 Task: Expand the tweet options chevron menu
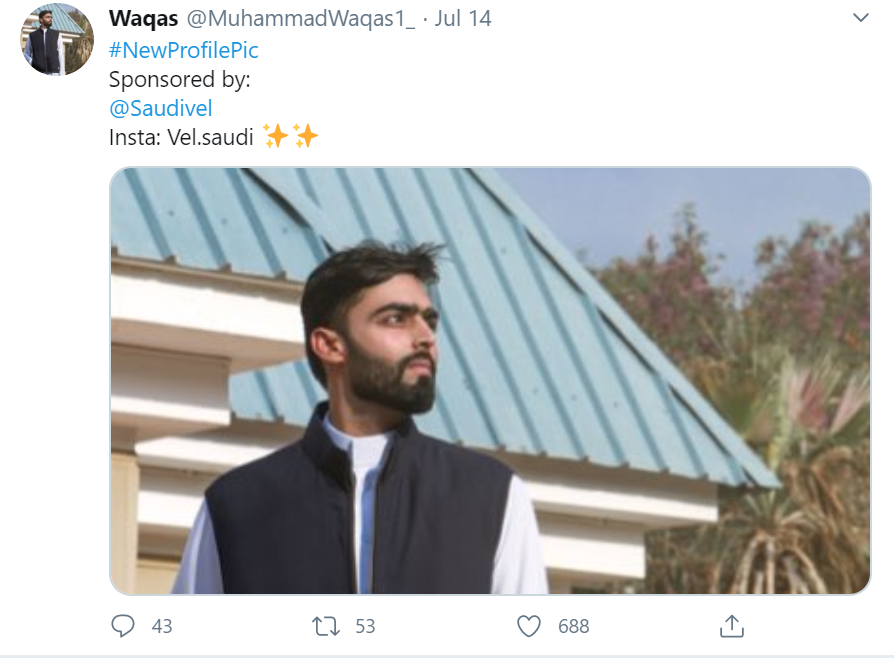click(x=860, y=18)
